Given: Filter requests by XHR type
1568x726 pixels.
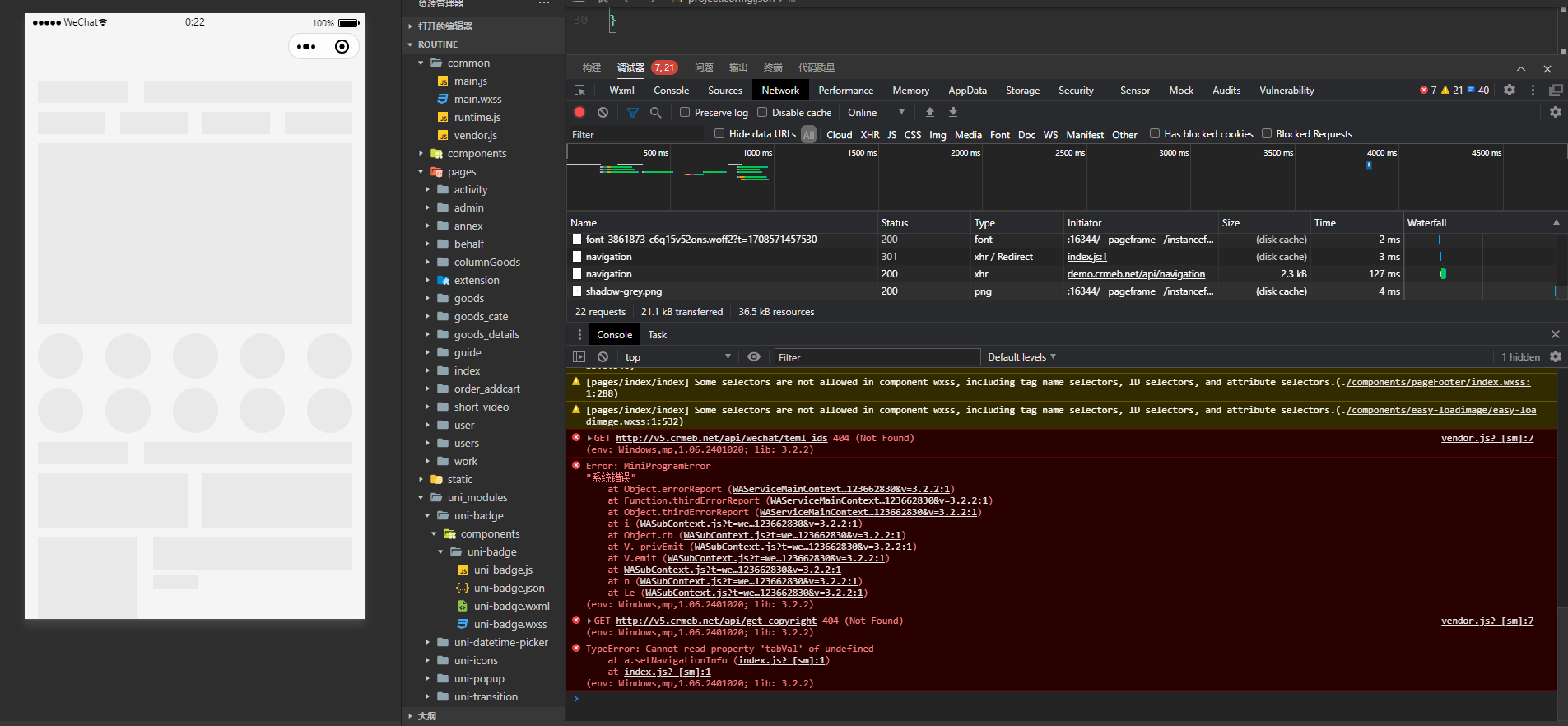Looking at the screenshot, I should (x=870, y=135).
